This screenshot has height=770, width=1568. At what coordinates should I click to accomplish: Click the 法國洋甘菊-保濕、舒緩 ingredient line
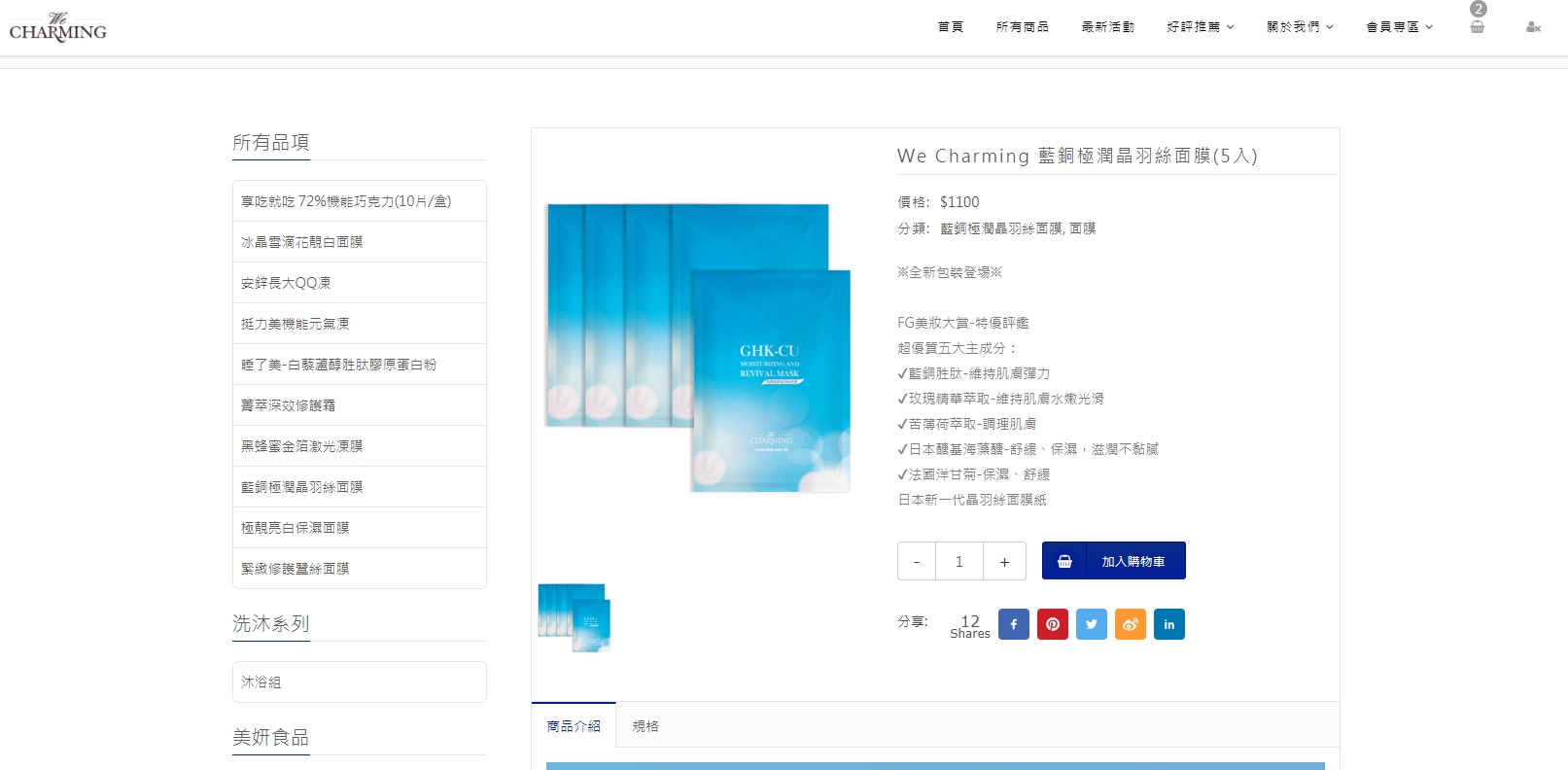point(974,474)
